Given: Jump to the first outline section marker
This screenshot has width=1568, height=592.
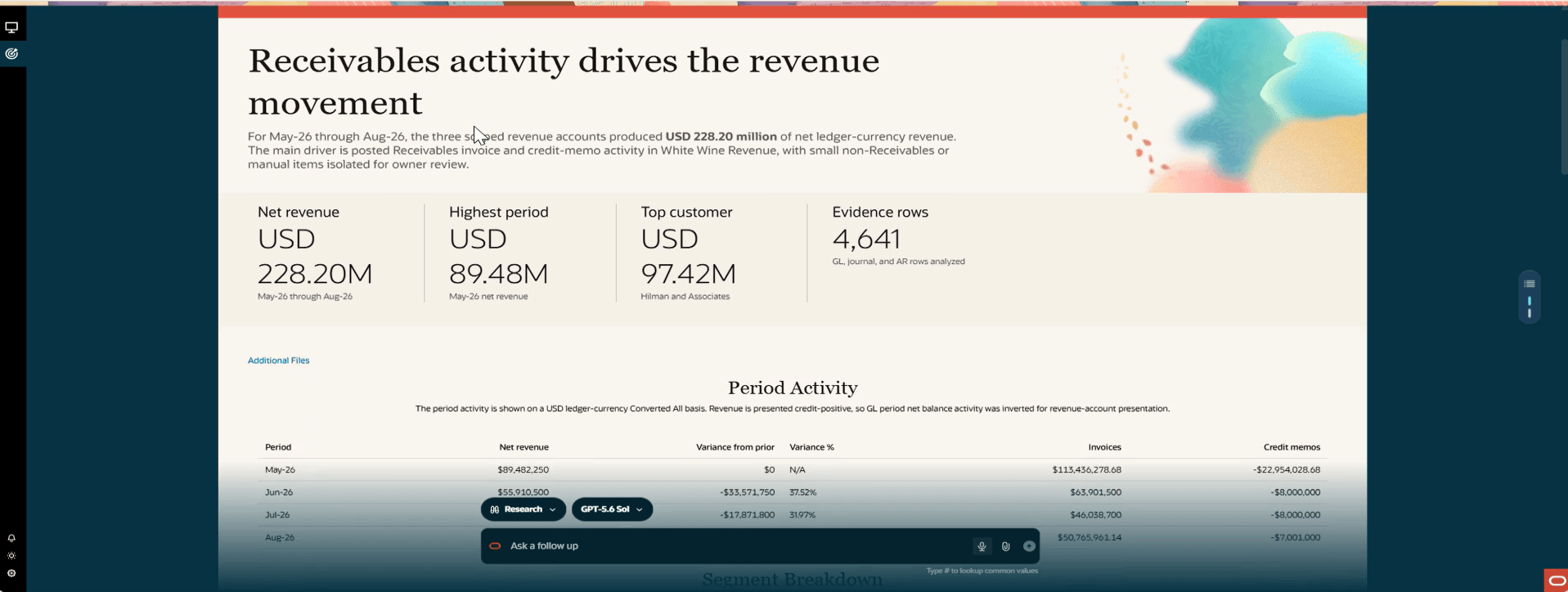Looking at the screenshot, I should coord(1530,301).
